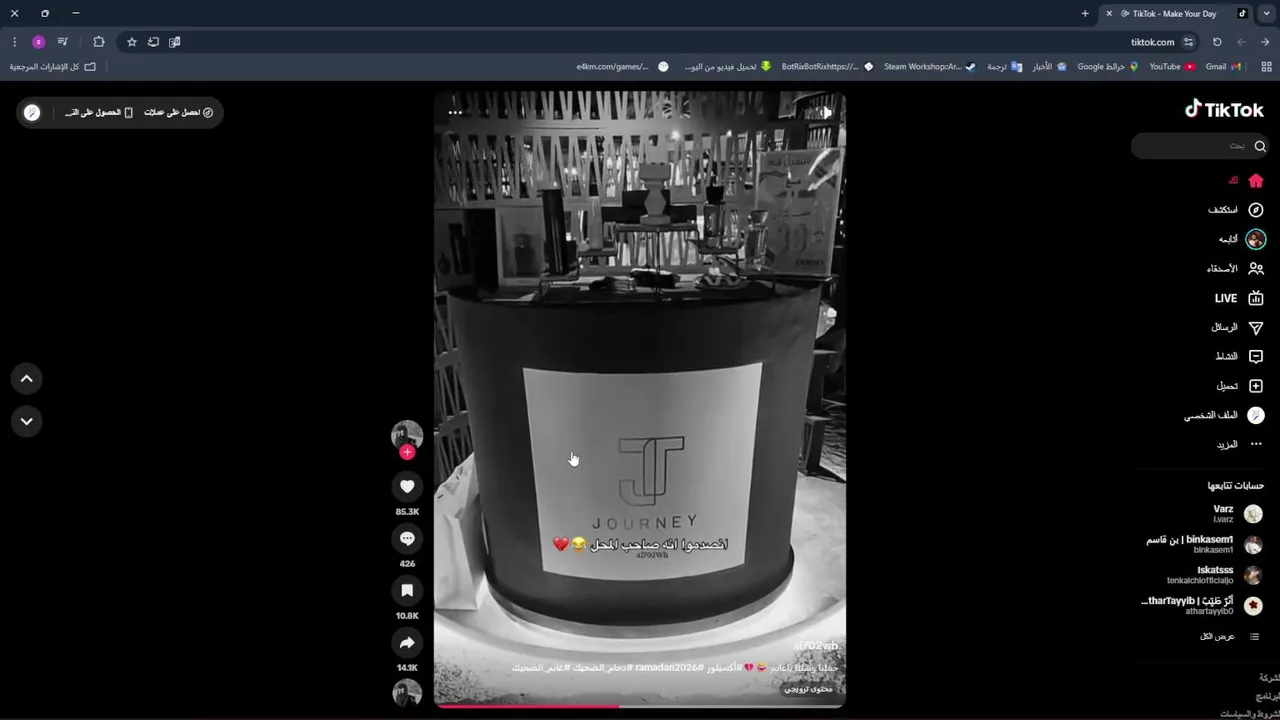Open followed account Varz

(1237, 514)
